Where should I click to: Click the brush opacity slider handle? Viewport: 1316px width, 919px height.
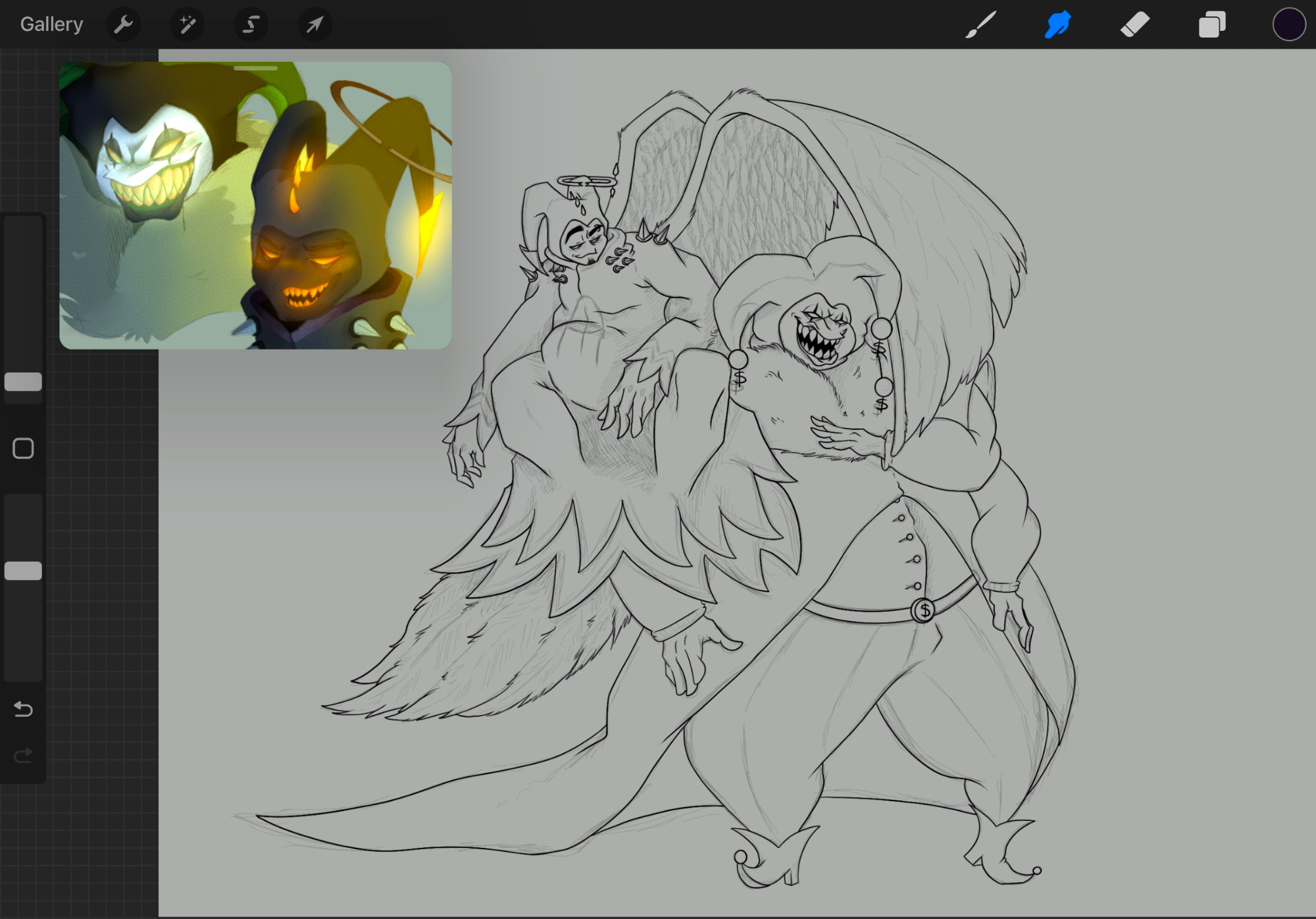pos(23,571)
